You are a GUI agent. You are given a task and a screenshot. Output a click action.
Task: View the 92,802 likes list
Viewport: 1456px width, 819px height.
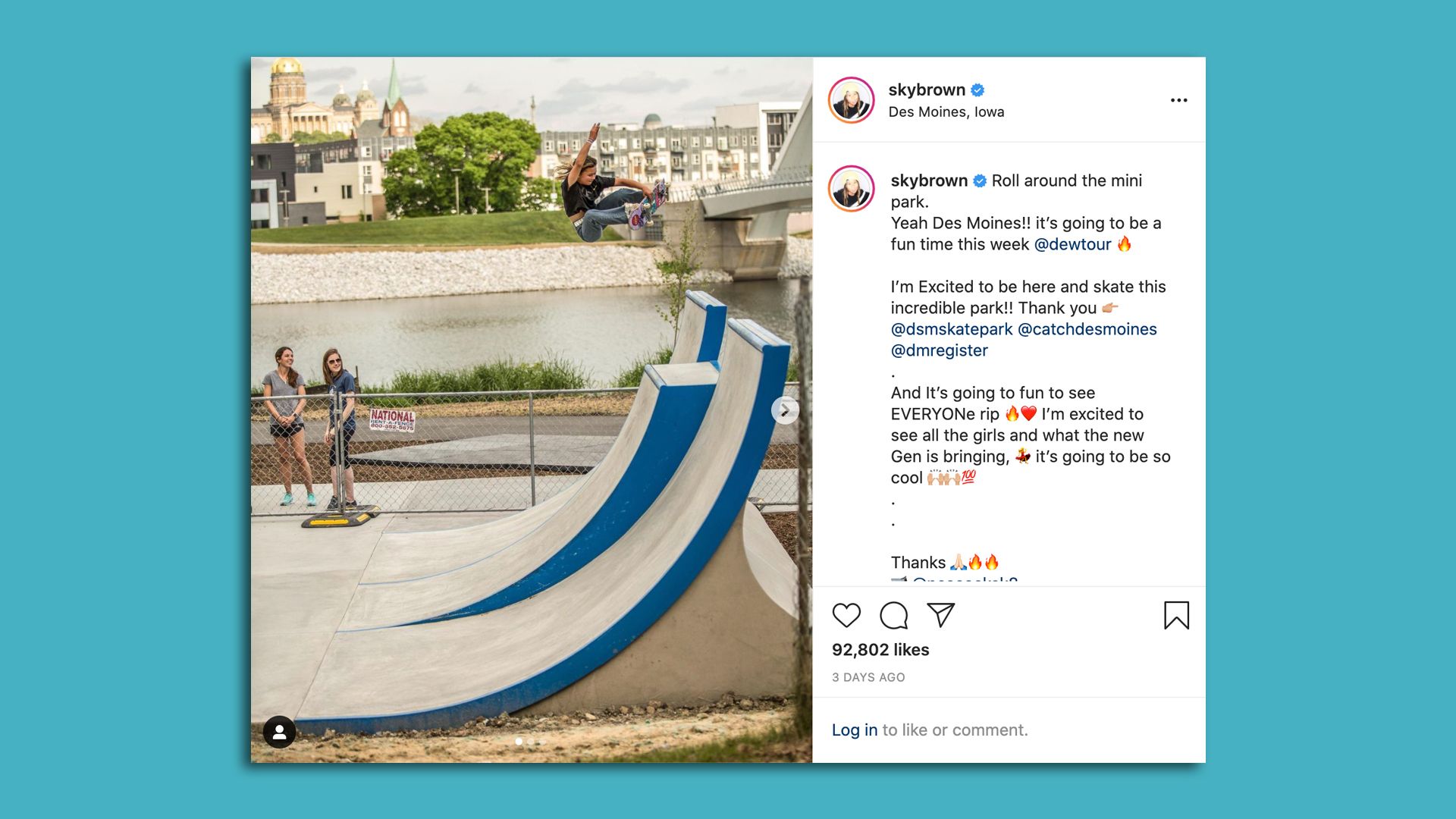(x=880, y=650)
